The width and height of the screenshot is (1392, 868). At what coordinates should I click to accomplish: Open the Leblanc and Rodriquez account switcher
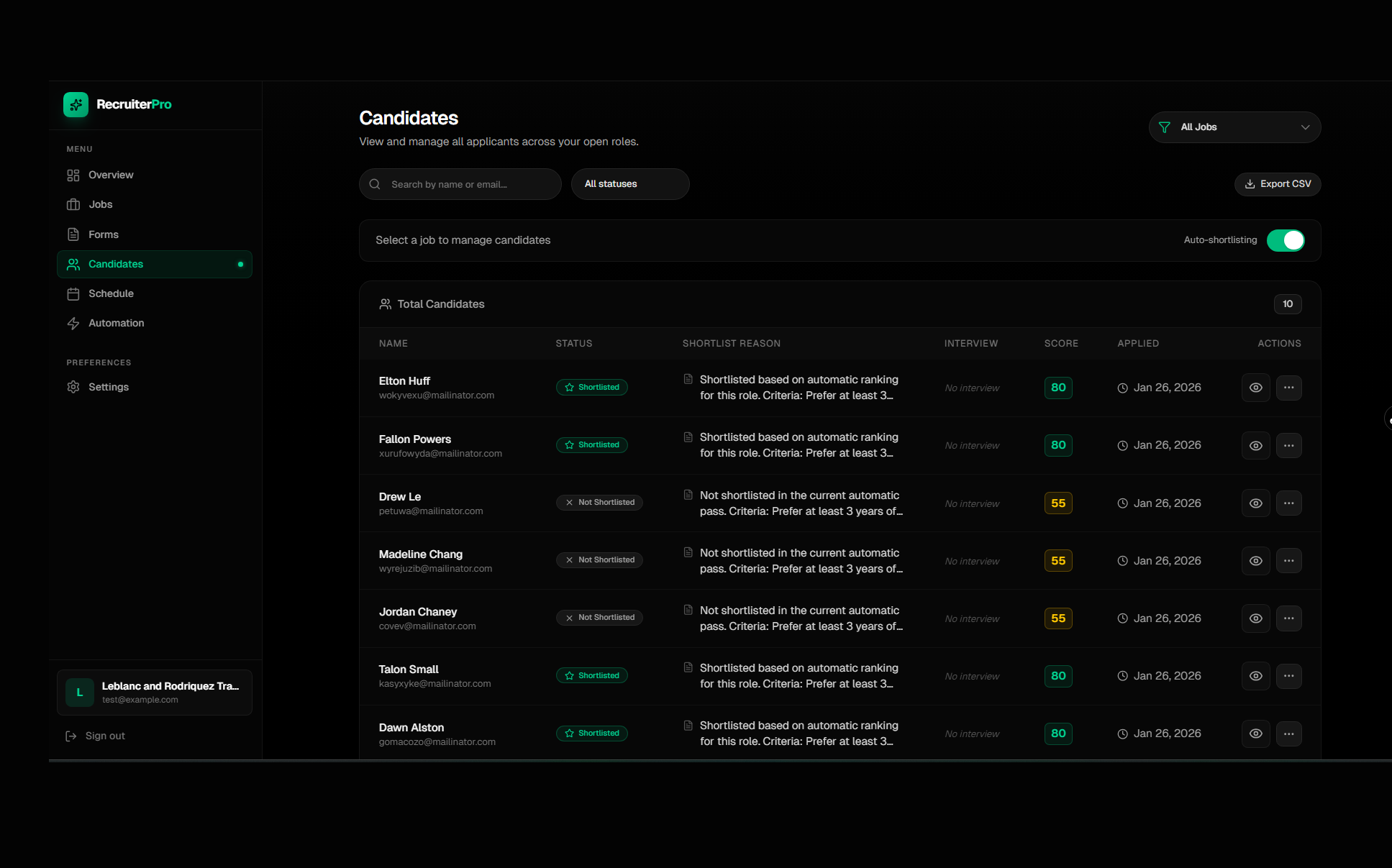click(x=155, y=693)
